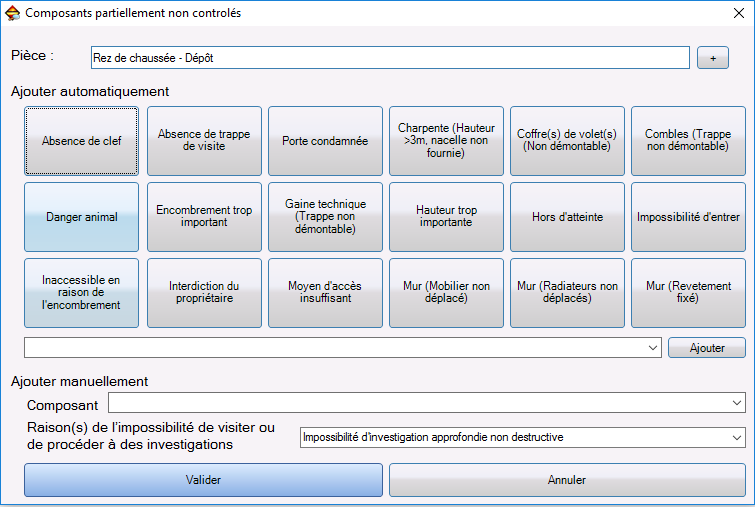Cancel with the Annuler button
Image resolution: width=755 pixels, height=507 pixels.
coord(567,480)
